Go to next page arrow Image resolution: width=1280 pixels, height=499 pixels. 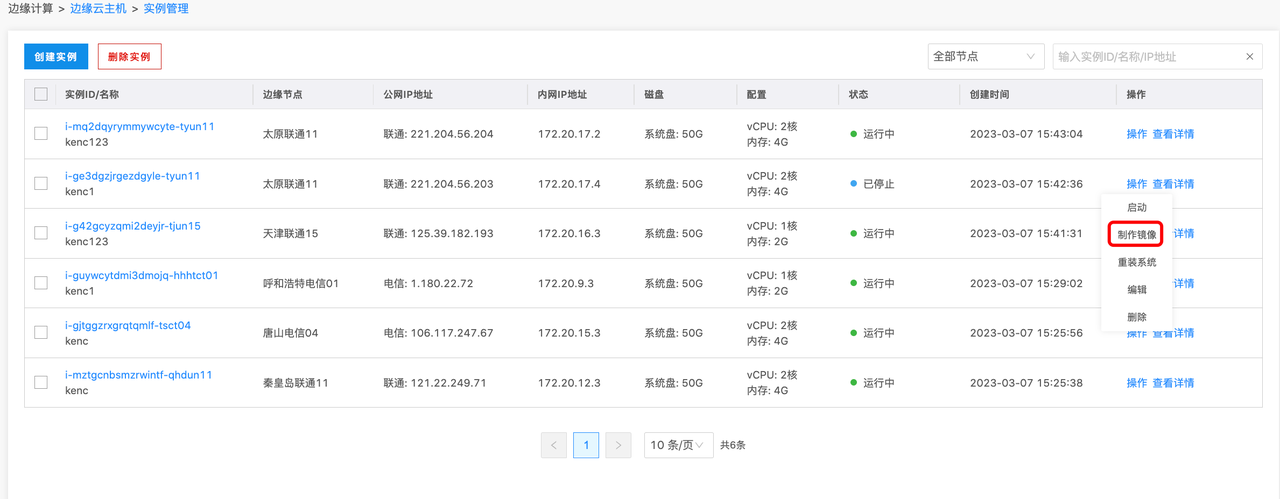pyautogui.click(x=619, y=445)
